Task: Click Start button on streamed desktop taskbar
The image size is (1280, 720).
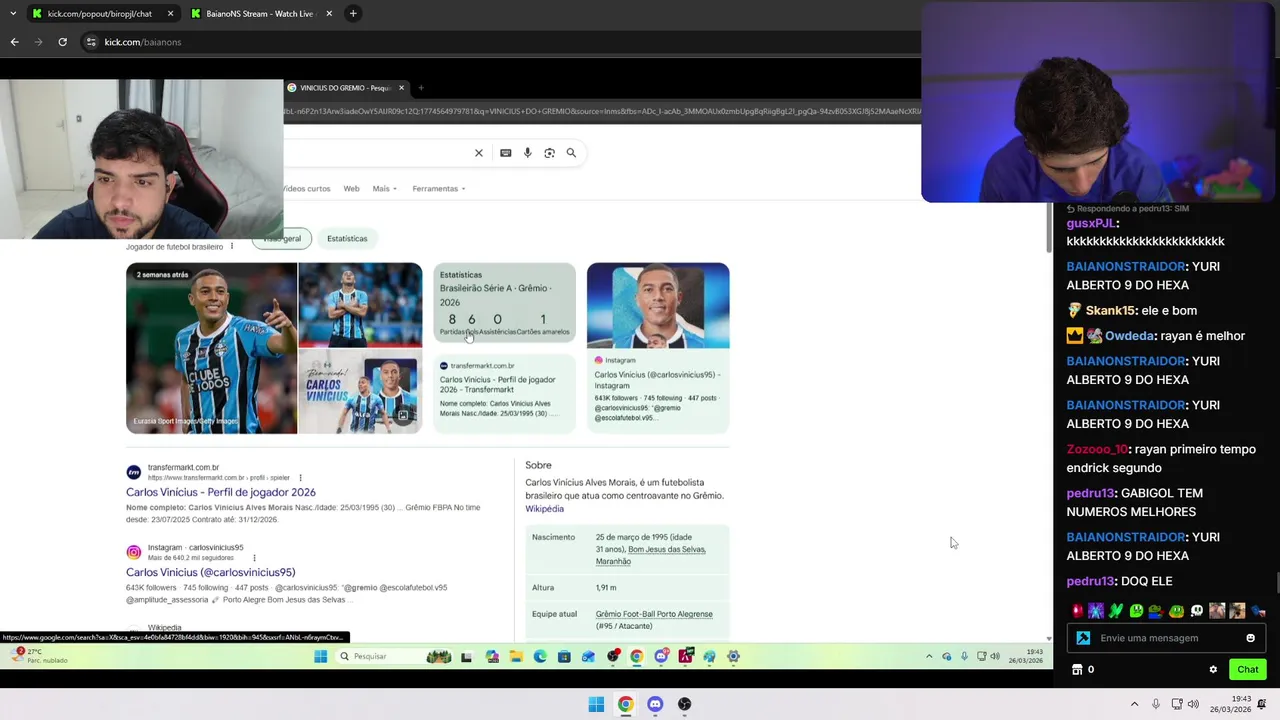Action: [x=320, y=656]
